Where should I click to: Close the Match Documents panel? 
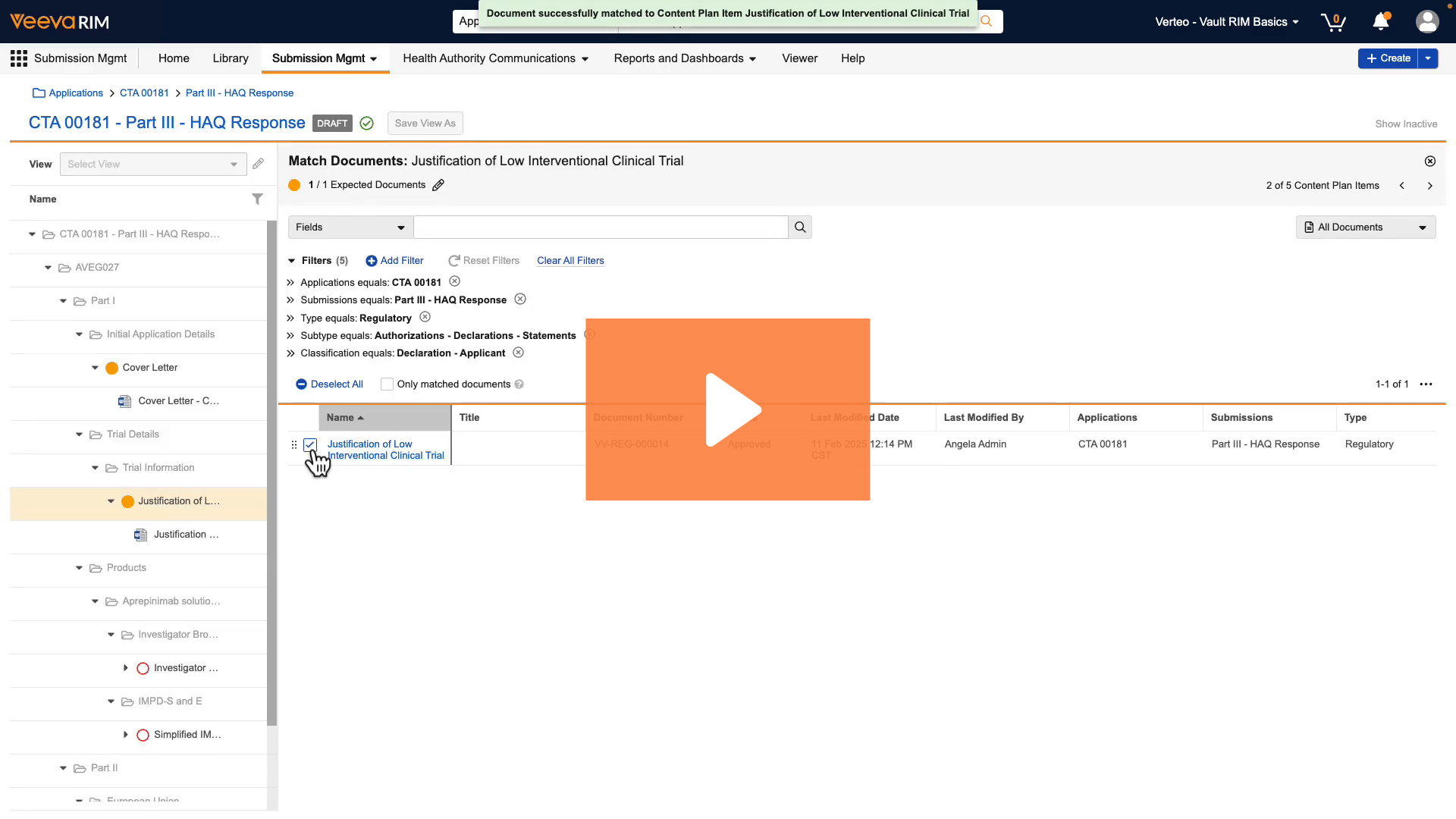tap(1429, 161)
